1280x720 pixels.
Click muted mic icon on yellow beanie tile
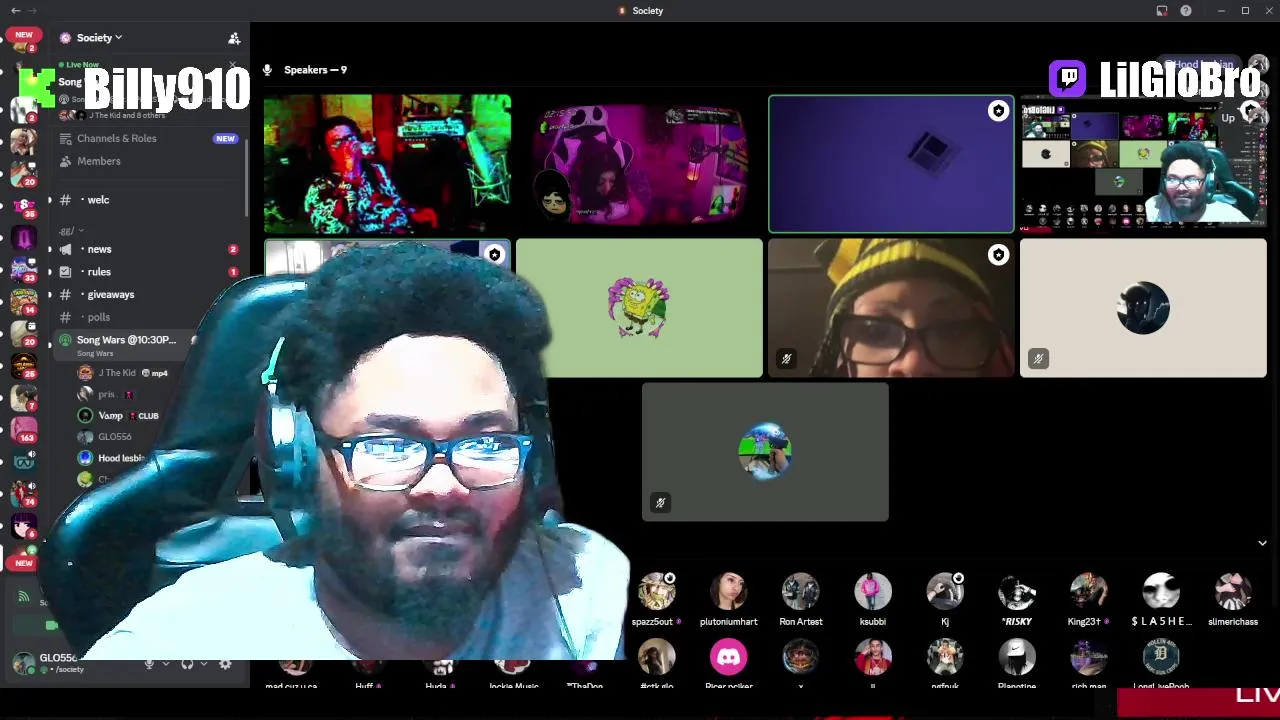786,358
